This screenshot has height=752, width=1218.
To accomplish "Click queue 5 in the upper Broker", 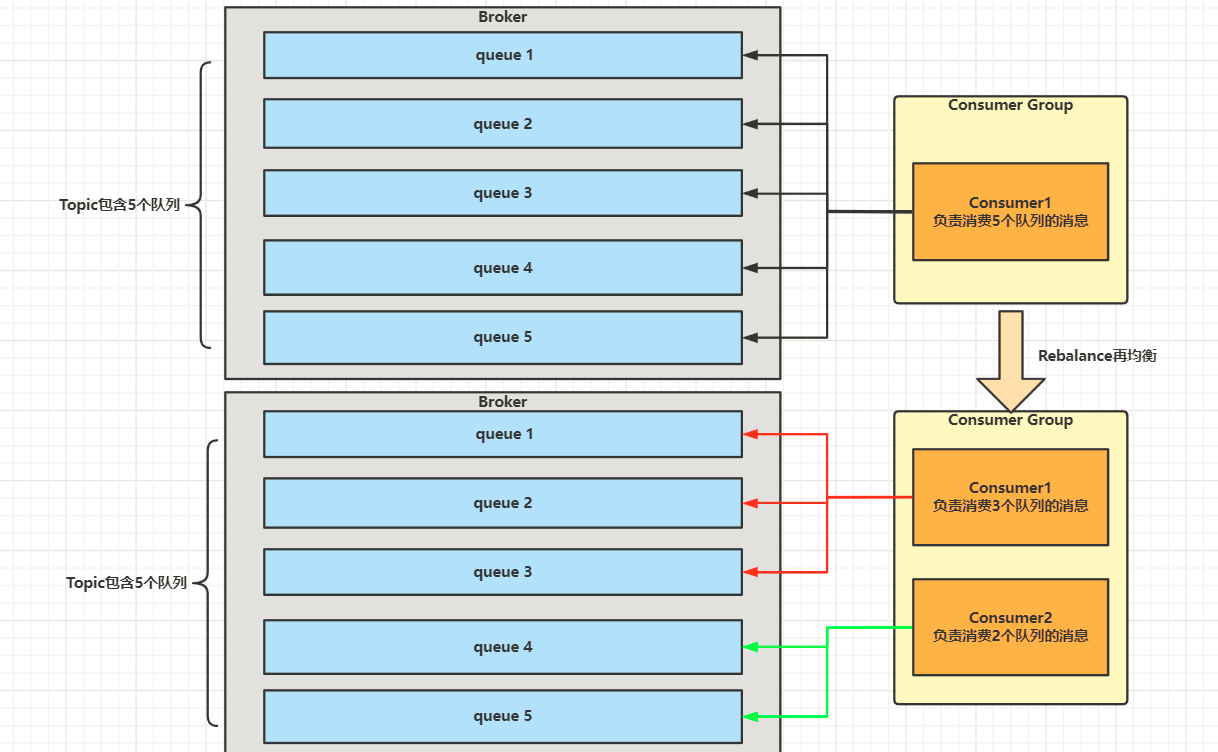I will click(x=503, y=337).
